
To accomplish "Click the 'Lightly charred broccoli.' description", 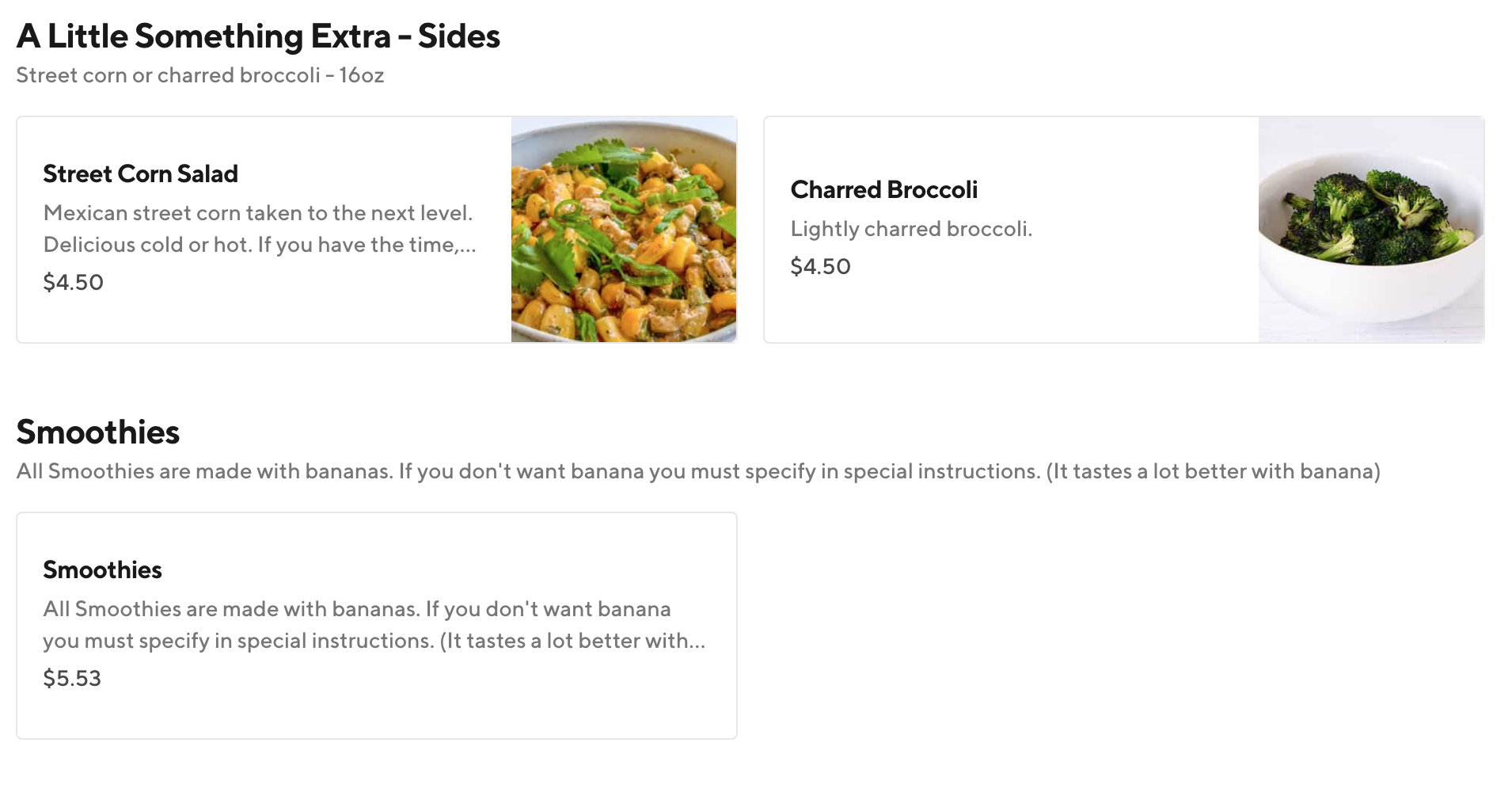I will 911,229.
